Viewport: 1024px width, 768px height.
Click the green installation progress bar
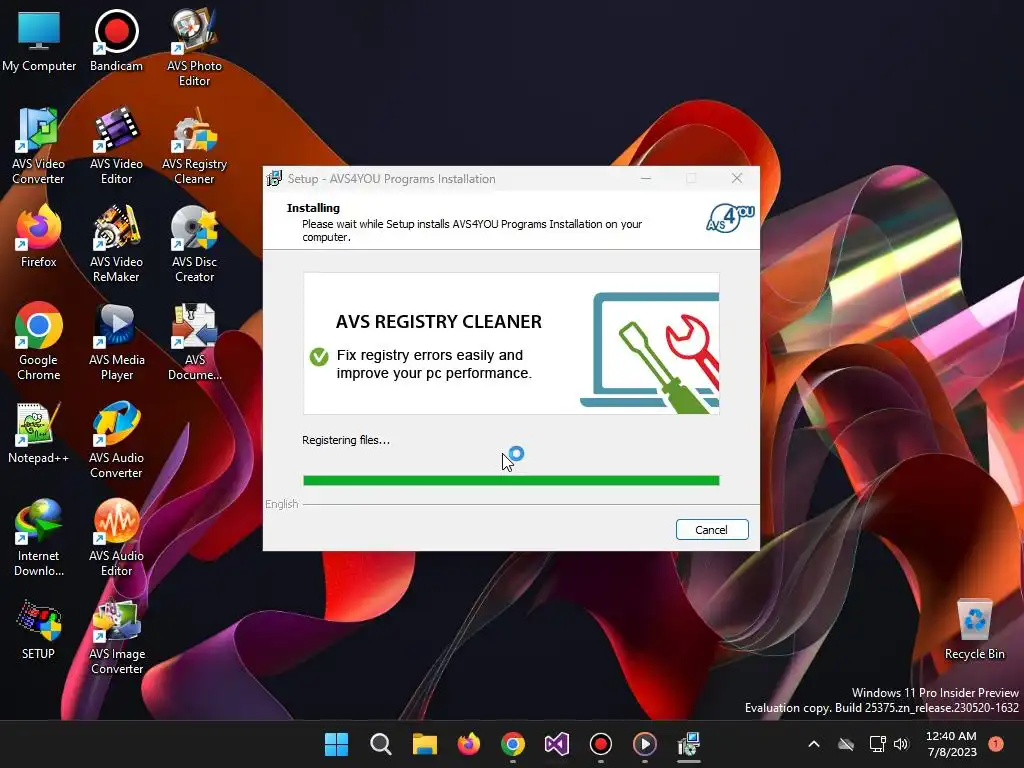click(x=511, y=481)
